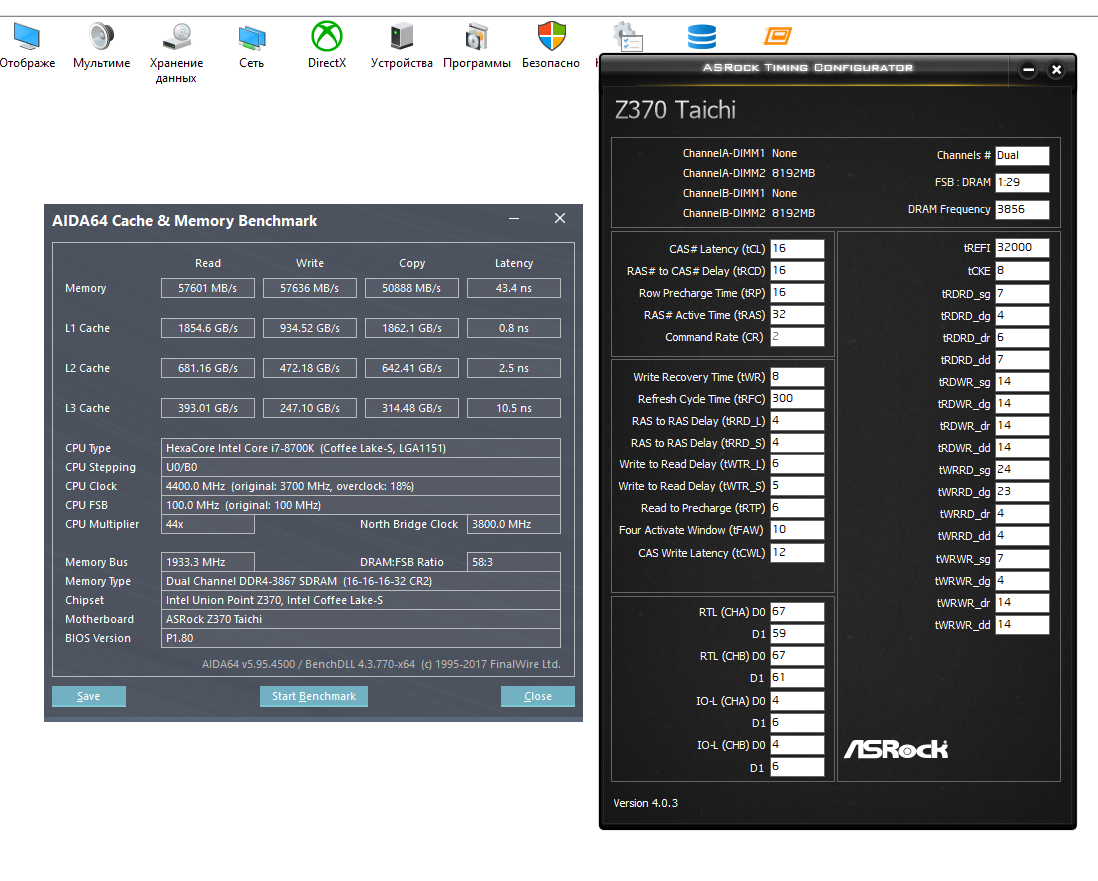
Task: Open the Сеть network icon
Action: (x=251, y=36)
